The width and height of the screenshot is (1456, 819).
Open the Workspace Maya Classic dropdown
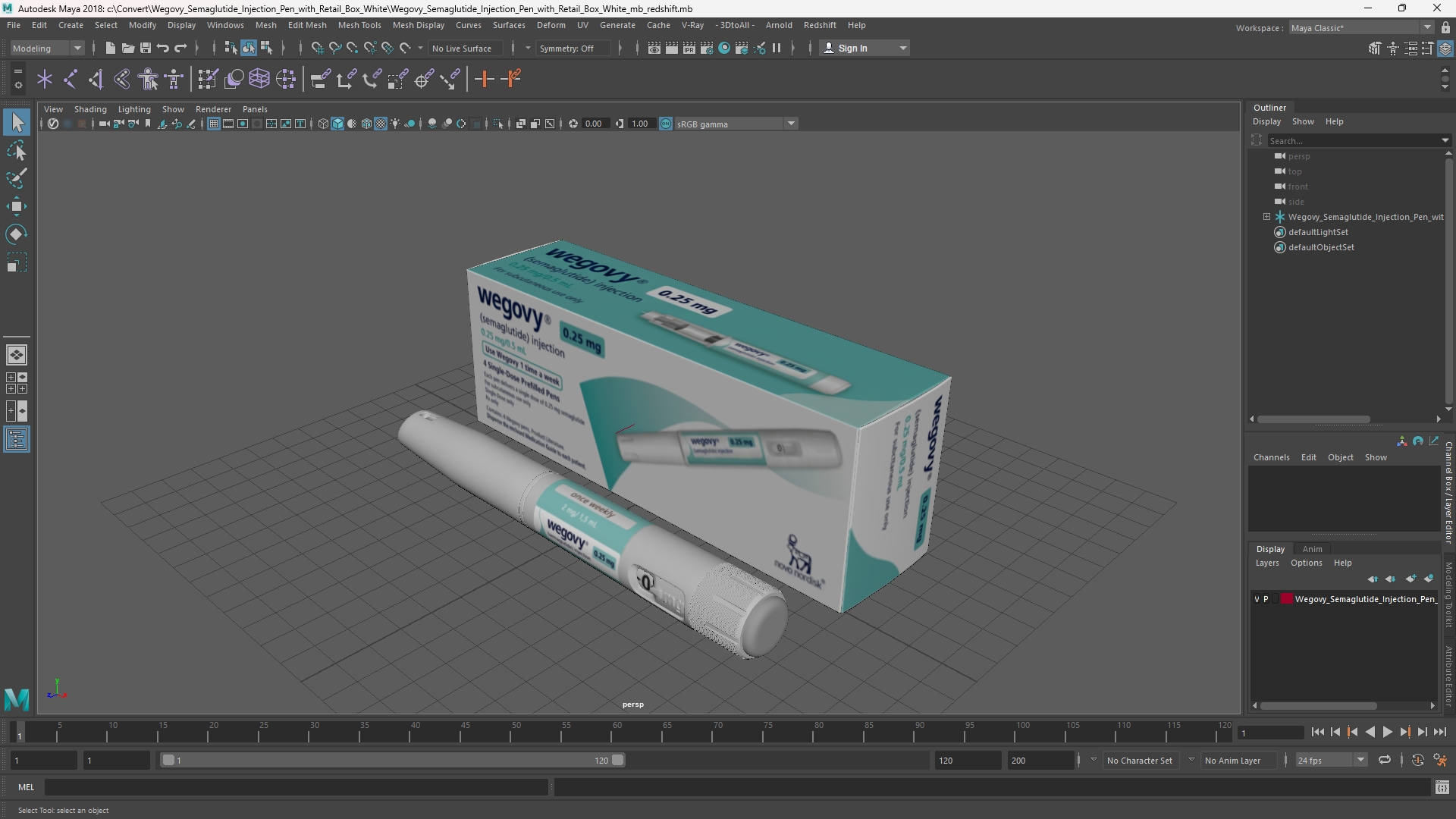coord(1361,28)
